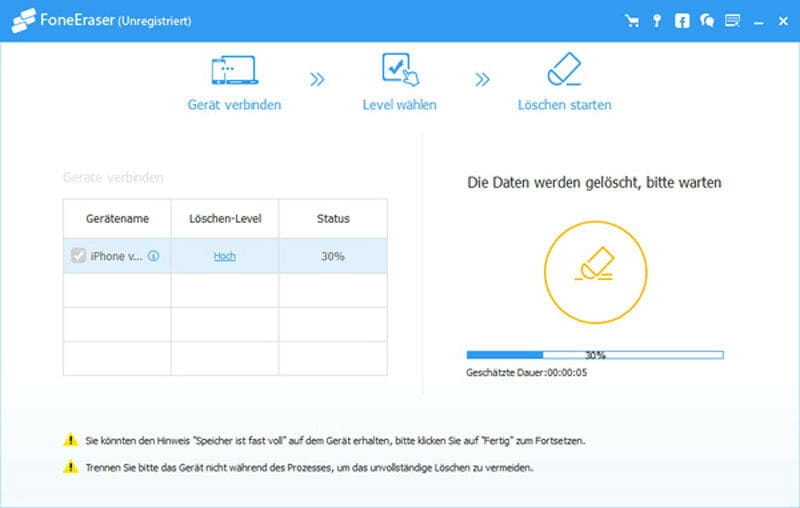The width and height of the screenshot is (800, 508).
Task: Click the Löschen-Level column header
Action: (224, 218)
